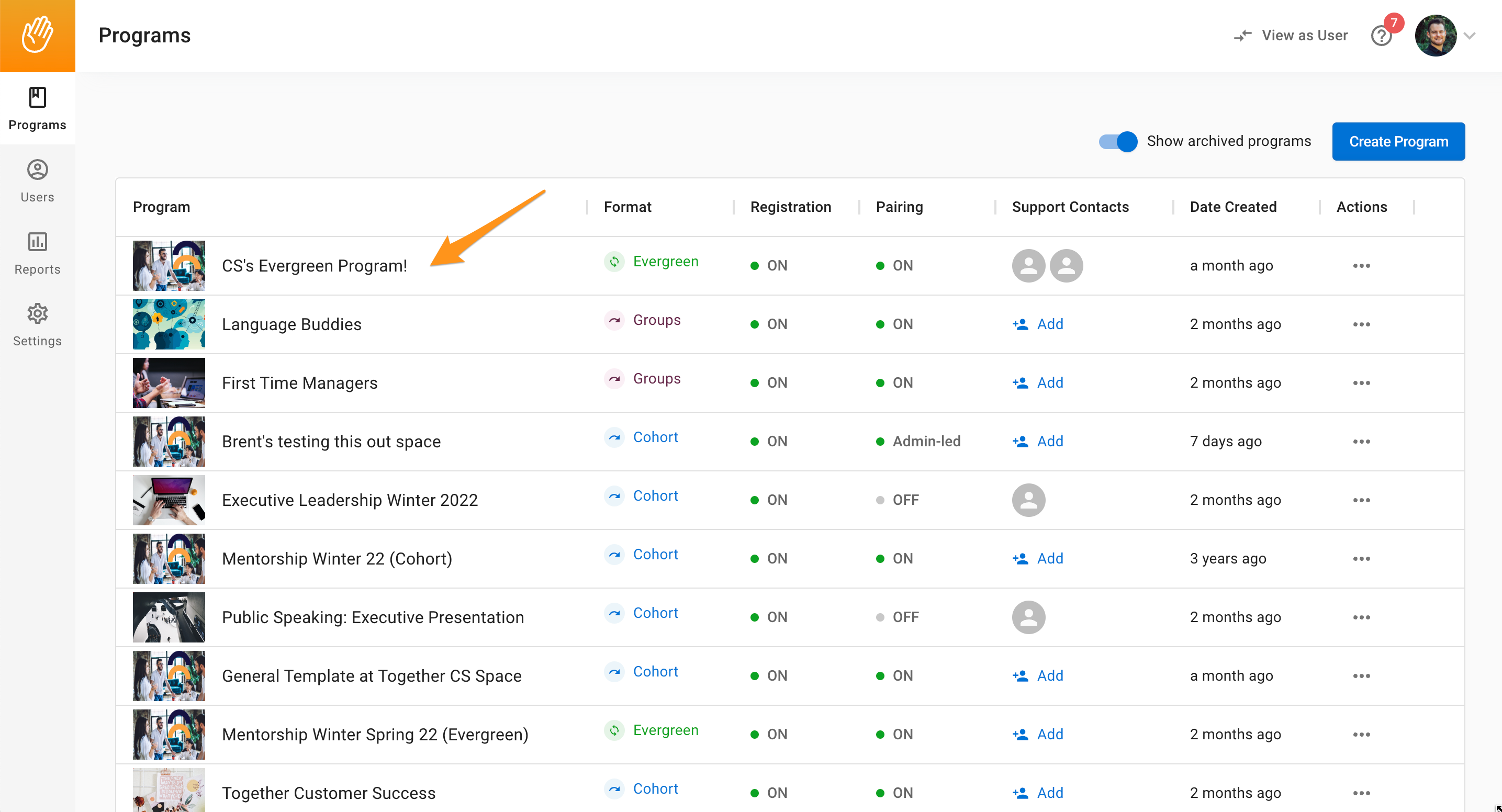Click Groups format icon for First Time Managers

coord(614,379)
